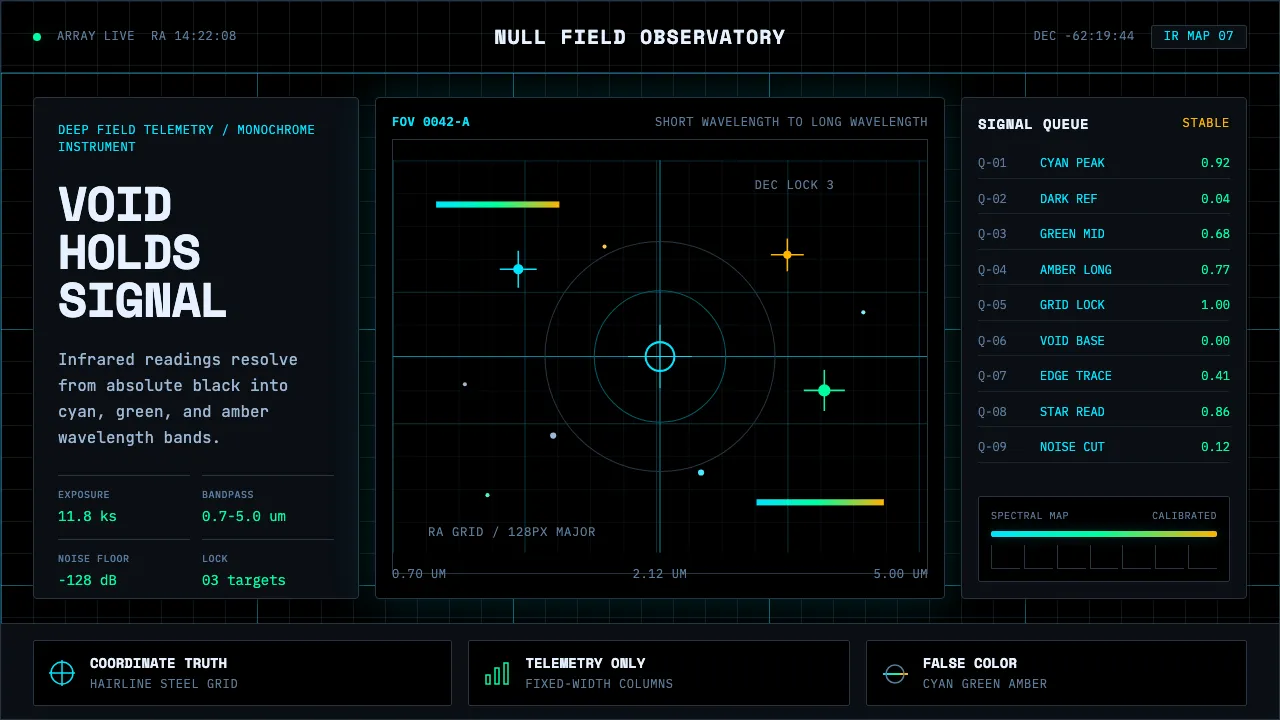The image size is (1280, 720).
Task: Click the DEC -62:19:44 readout
Action: pos(1084,36)
